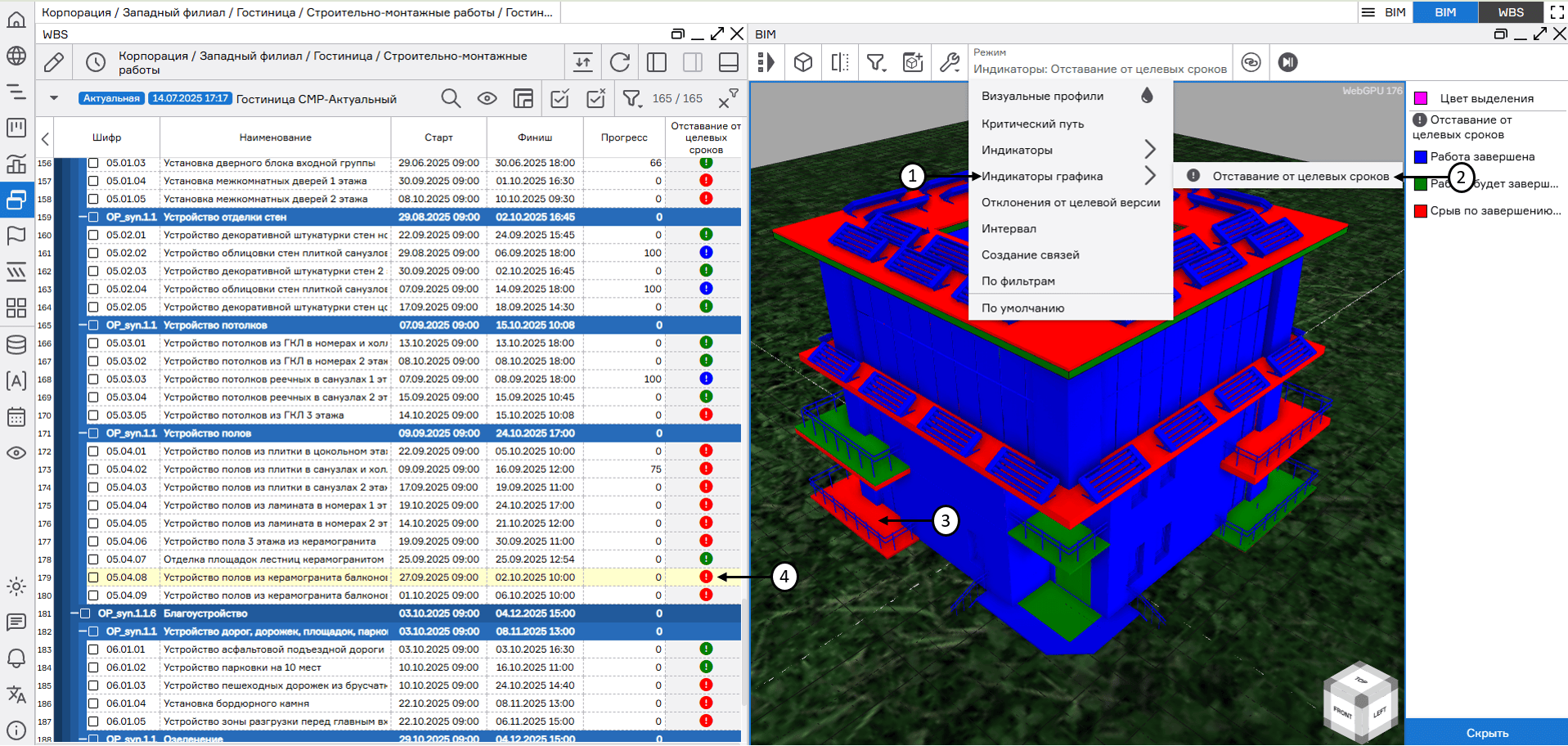Check the box for row 05.04.08
This screenshot has height=746, width=1568.
click(93, 577)
